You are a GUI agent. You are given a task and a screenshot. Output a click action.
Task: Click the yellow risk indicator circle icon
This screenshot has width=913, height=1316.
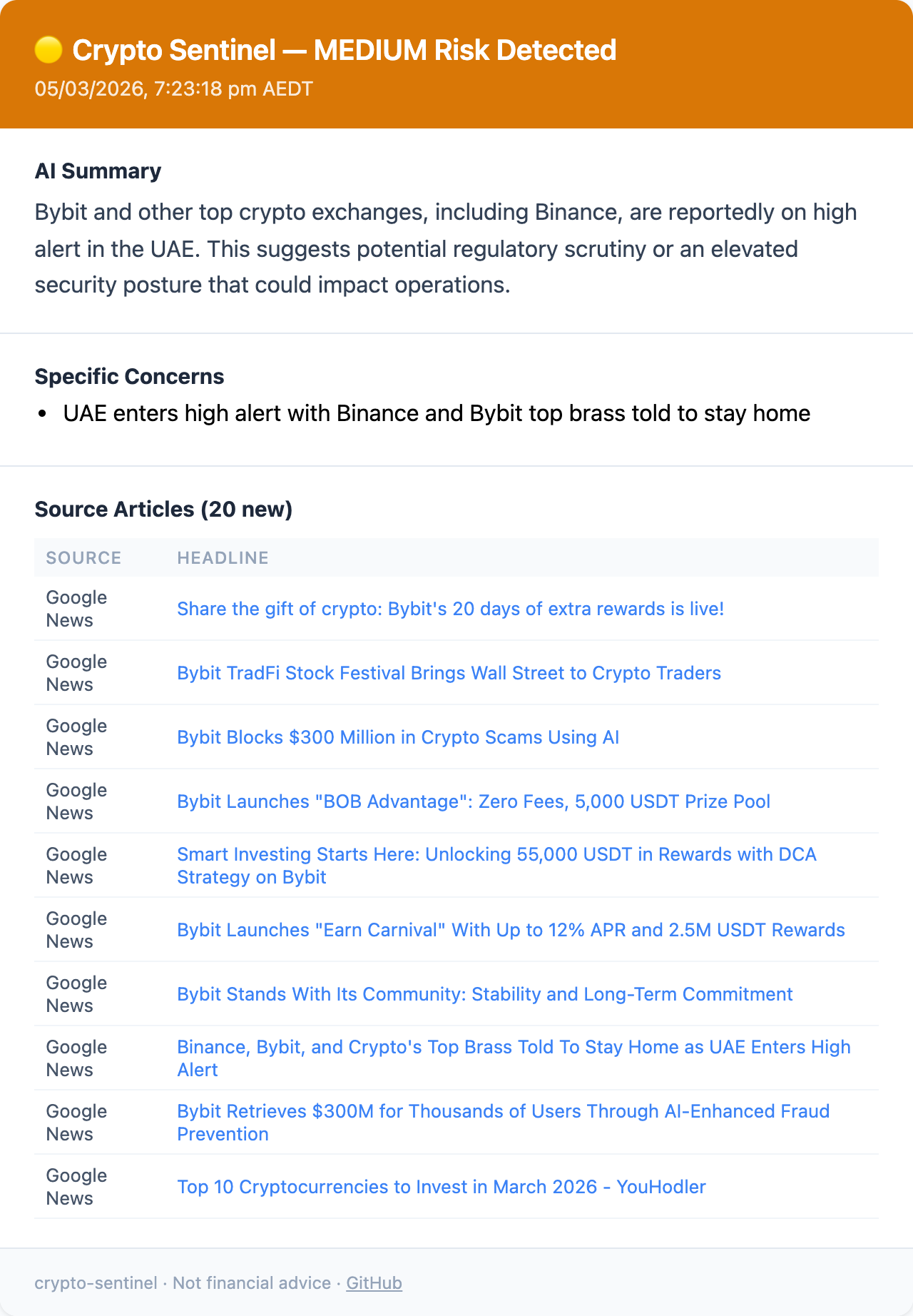tap(49, 50)
